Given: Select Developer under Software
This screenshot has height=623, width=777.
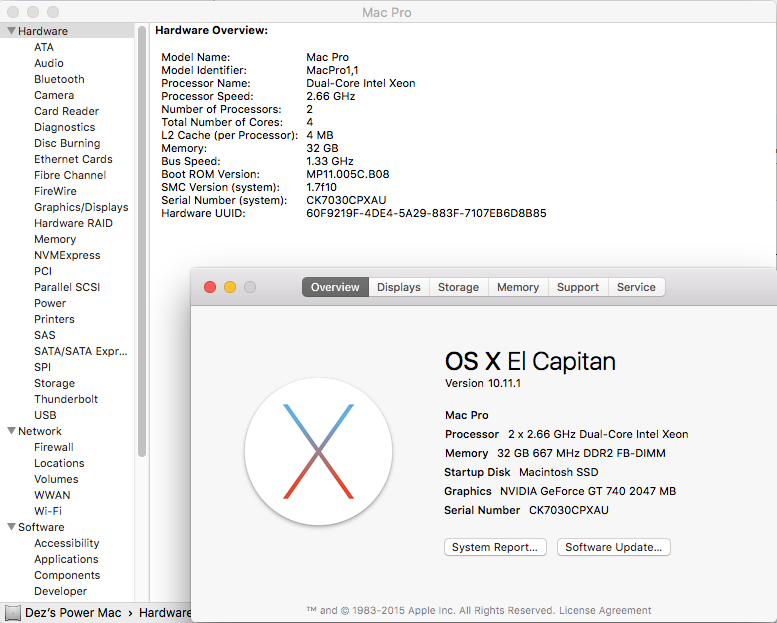Looking at the screenshot, I should pos(60,591).
